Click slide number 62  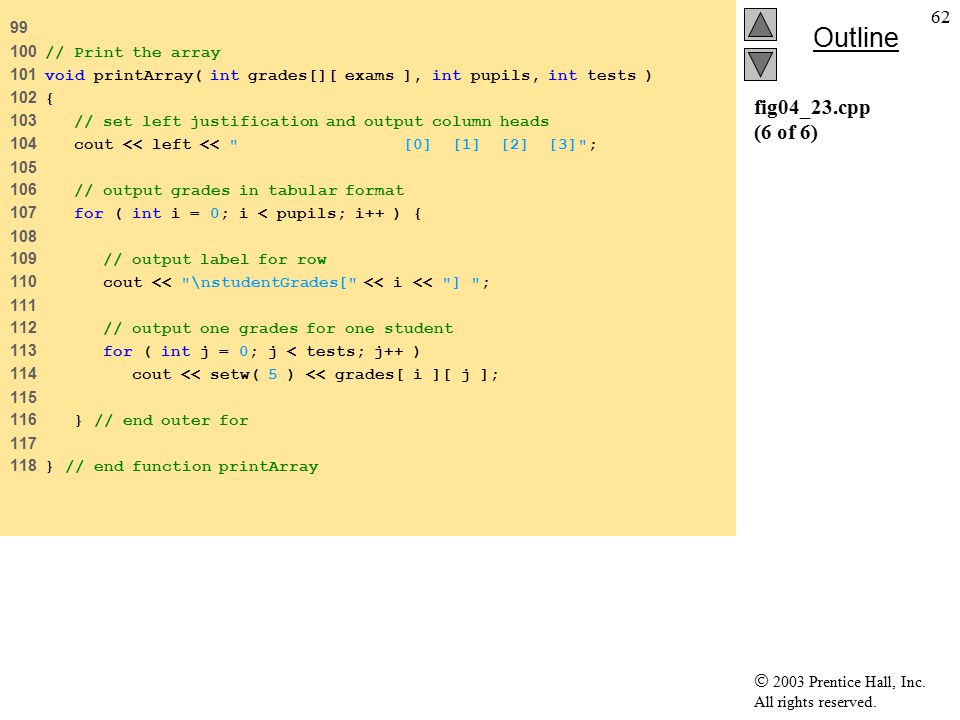coord(940,17)
